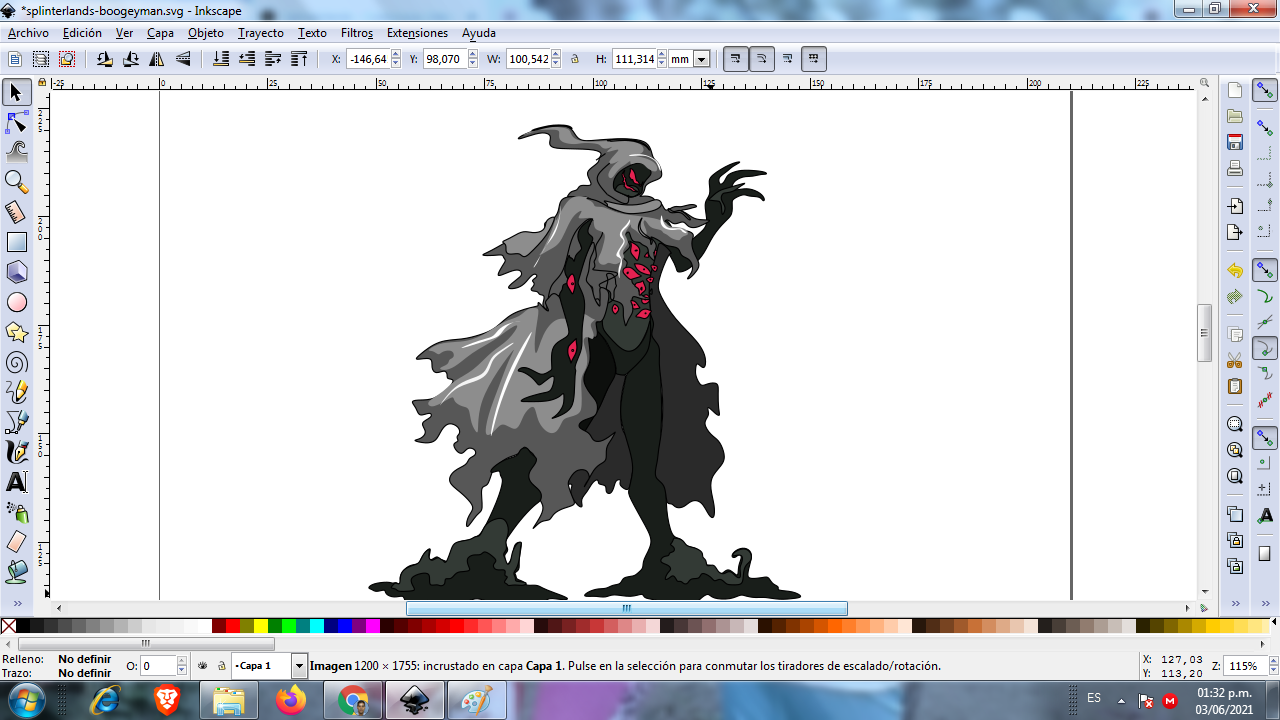Select the Measure ruler tool
This screenshot has width=1280, height=720.
(x=16, y=212)
